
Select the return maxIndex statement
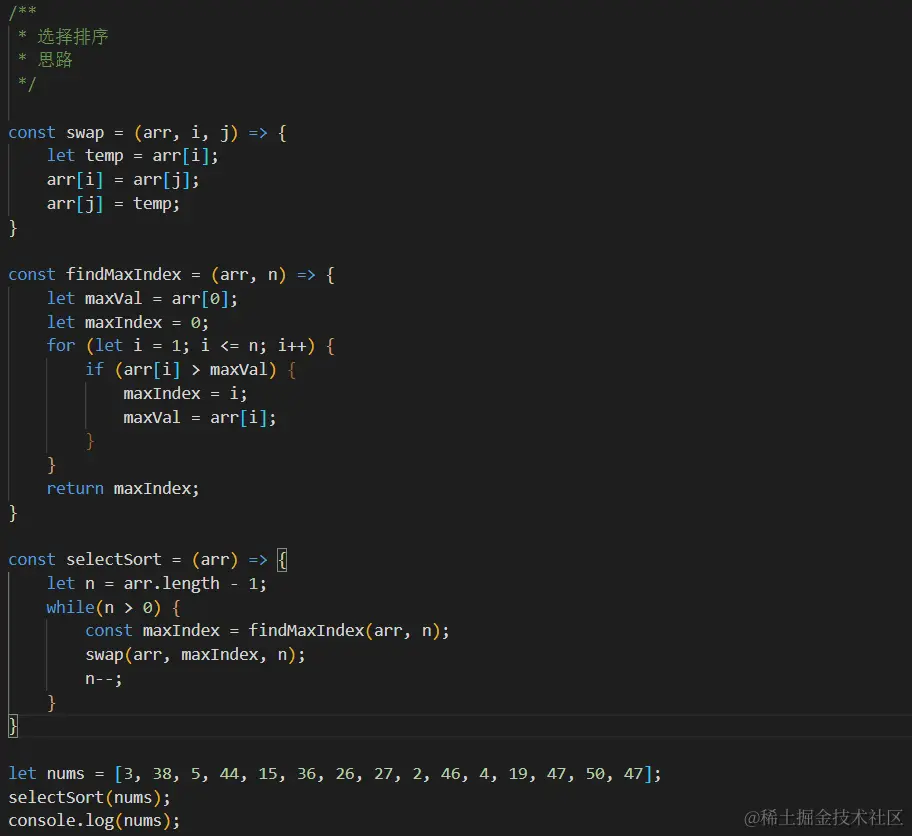click(121, 488)
